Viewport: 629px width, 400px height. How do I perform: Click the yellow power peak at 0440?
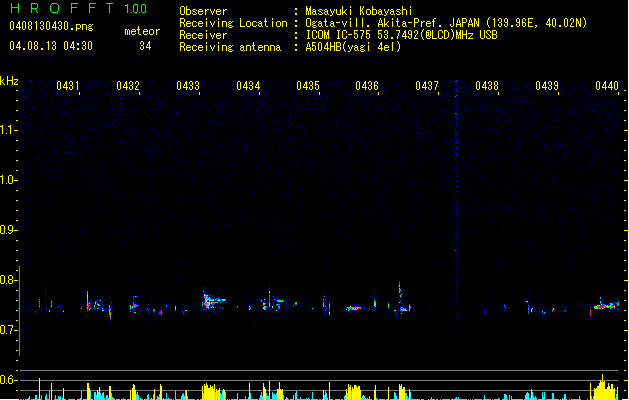[x=603, y=387]
